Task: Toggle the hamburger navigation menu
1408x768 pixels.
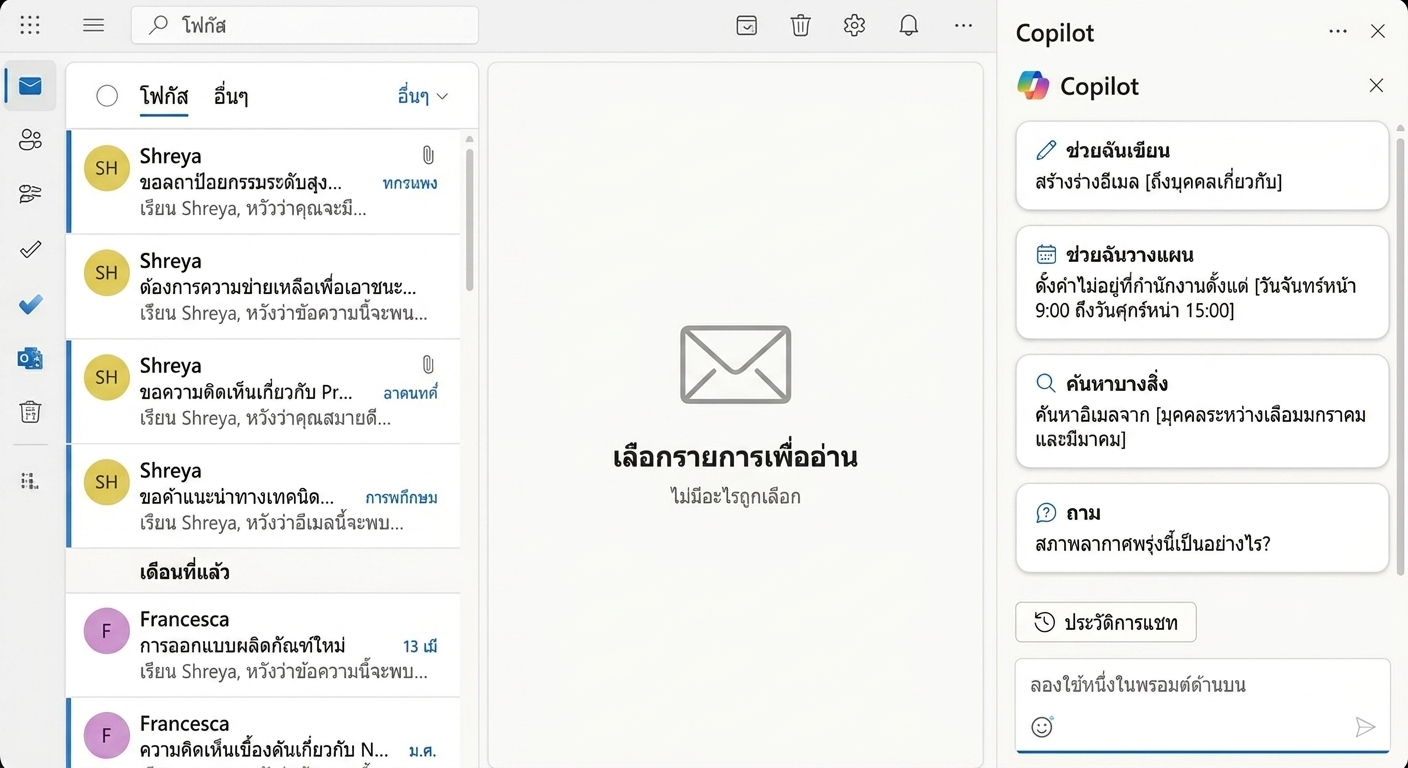Action: 94,26
